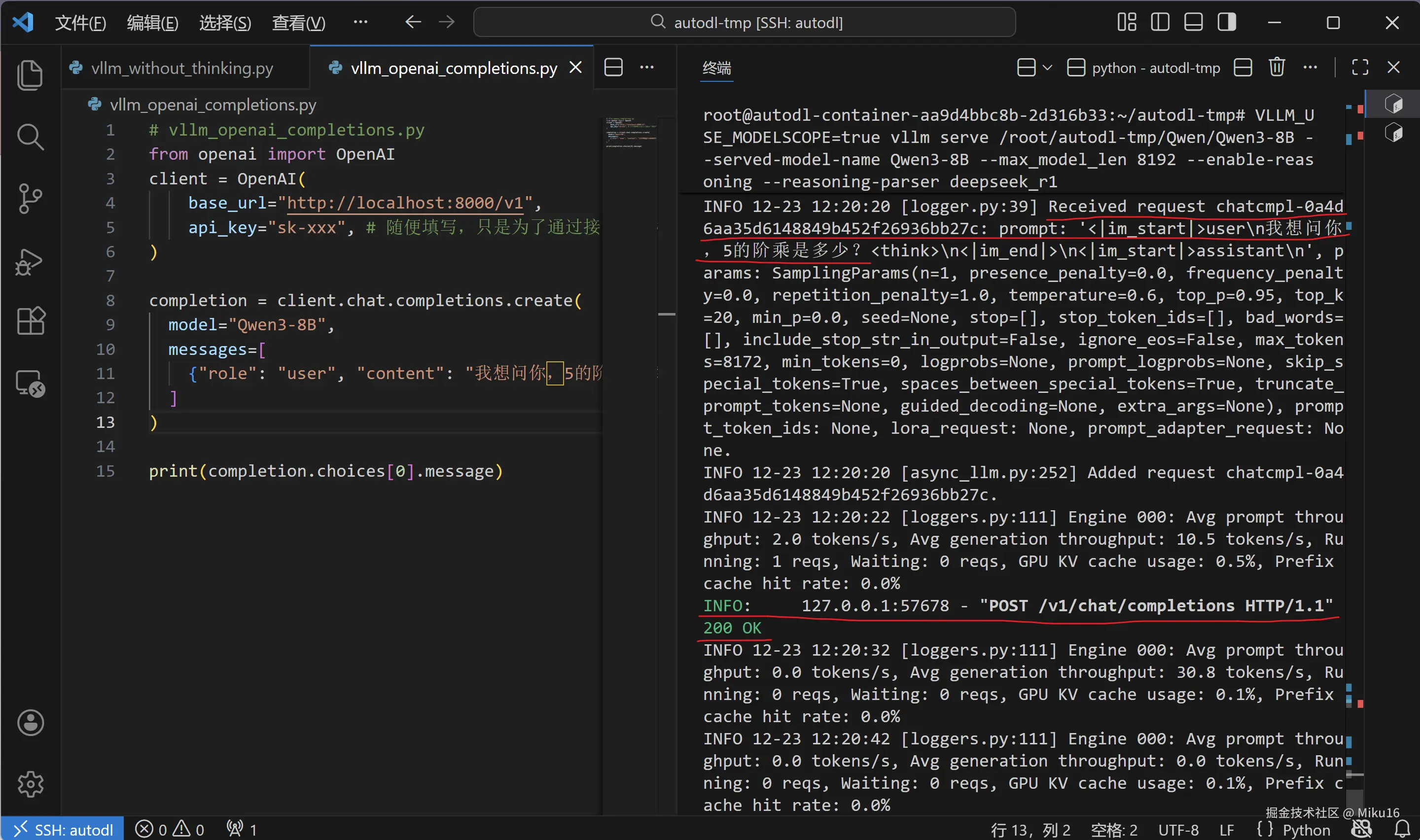Toggle the primary side bar visibility
This screenshot has height=840, width=1420.
pyautogui.click(x=1160, y=23)
